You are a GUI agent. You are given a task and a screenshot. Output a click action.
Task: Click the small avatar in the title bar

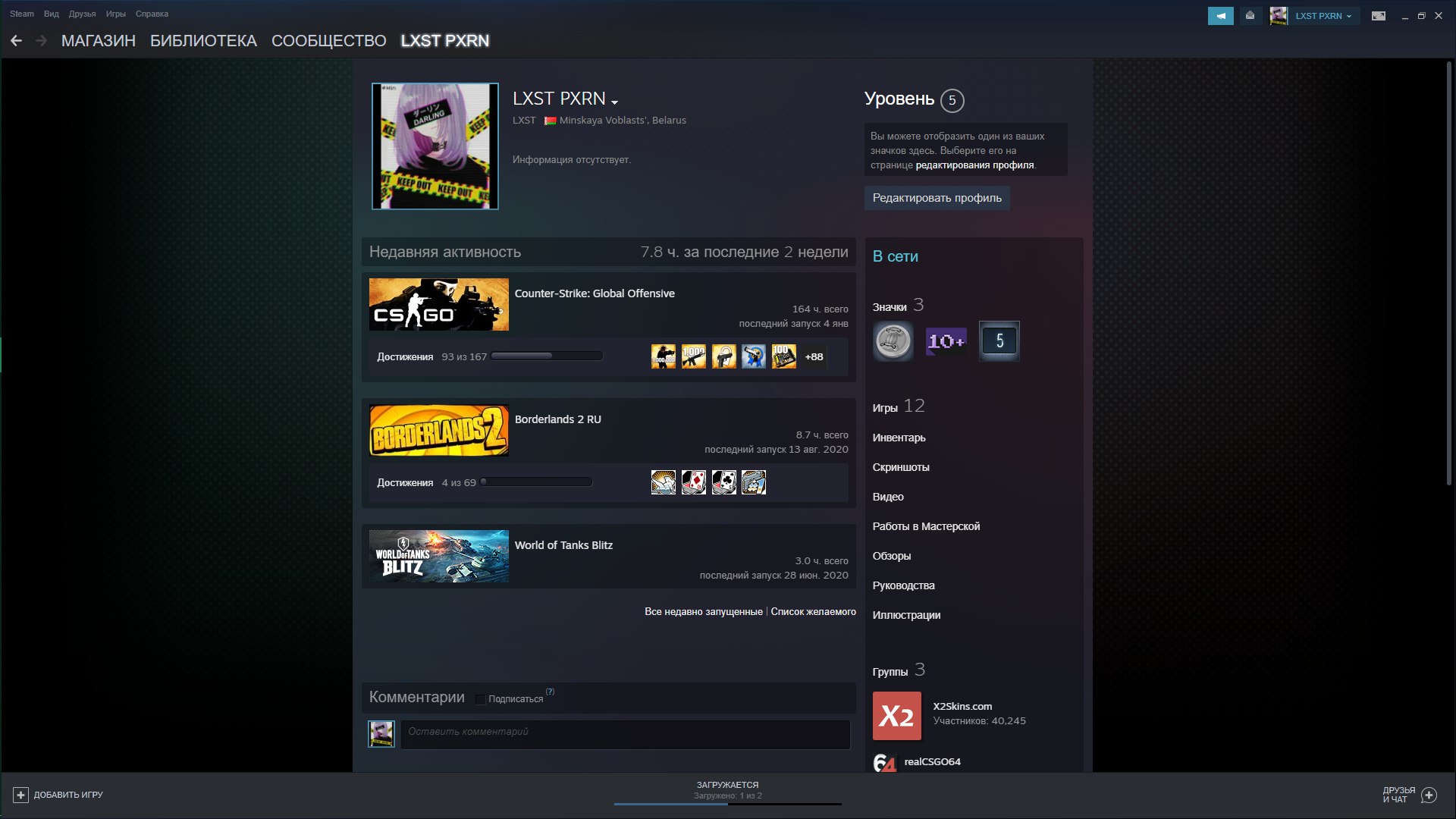coord(1279,15)
